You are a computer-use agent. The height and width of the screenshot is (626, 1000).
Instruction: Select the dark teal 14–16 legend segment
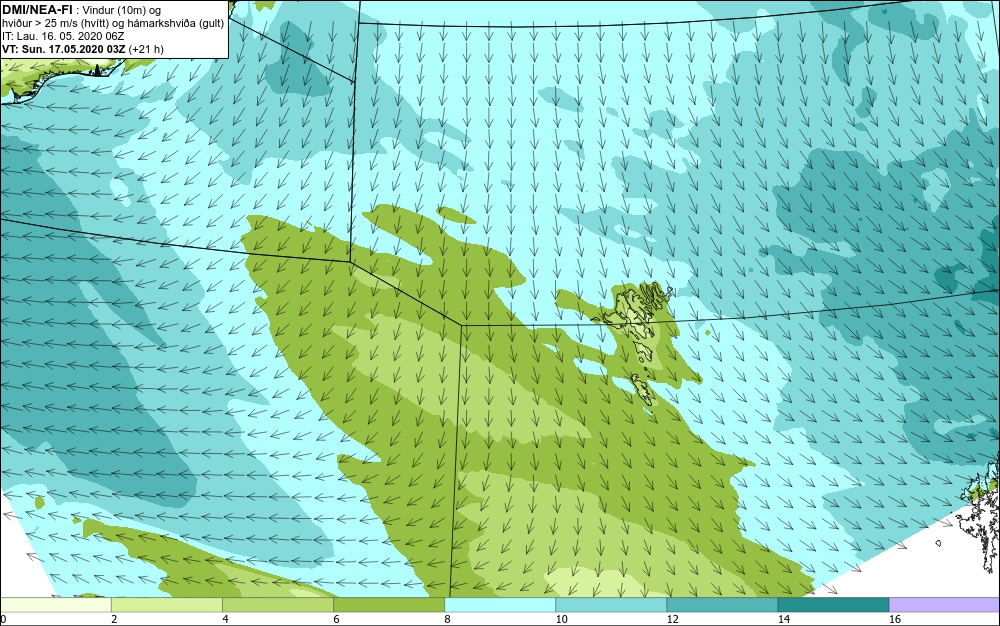point(833,604)
